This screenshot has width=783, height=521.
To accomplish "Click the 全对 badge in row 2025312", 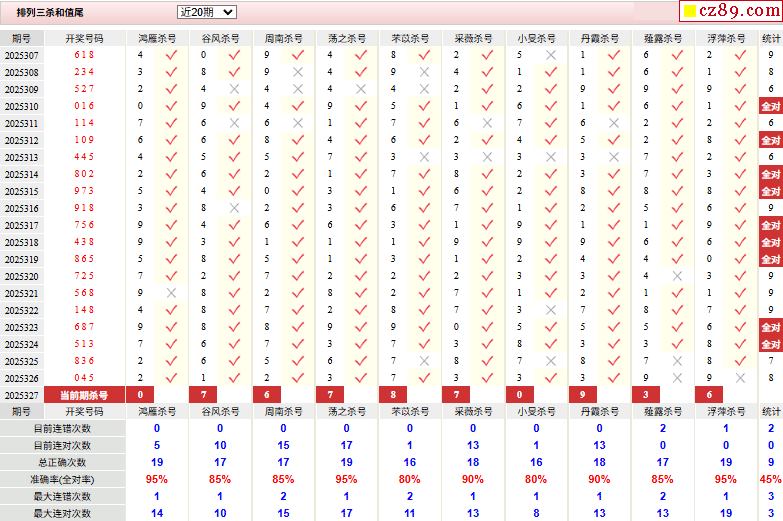I will [771, 140].
